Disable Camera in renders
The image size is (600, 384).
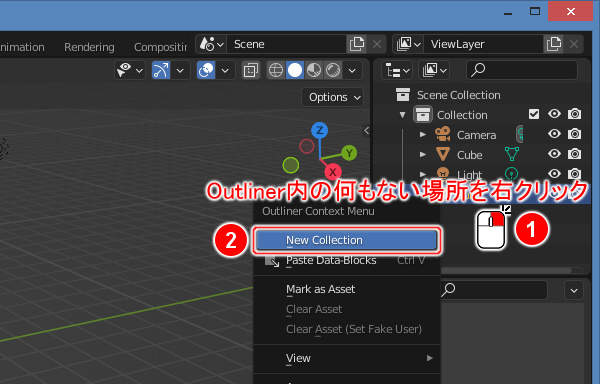[574, 134]
